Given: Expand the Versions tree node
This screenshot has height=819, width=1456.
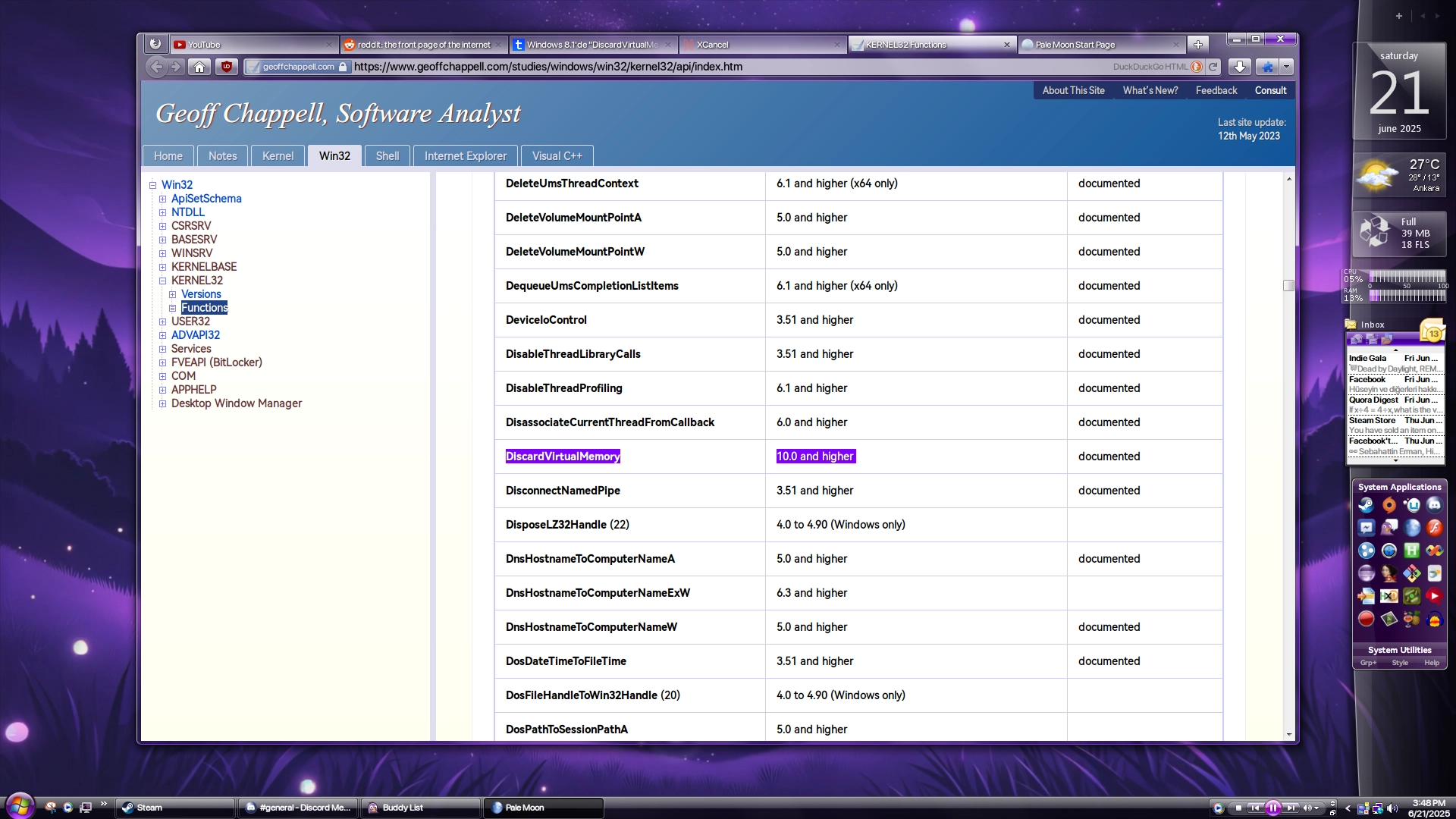Looking at the screenshot, I should [x=172, y=294].
